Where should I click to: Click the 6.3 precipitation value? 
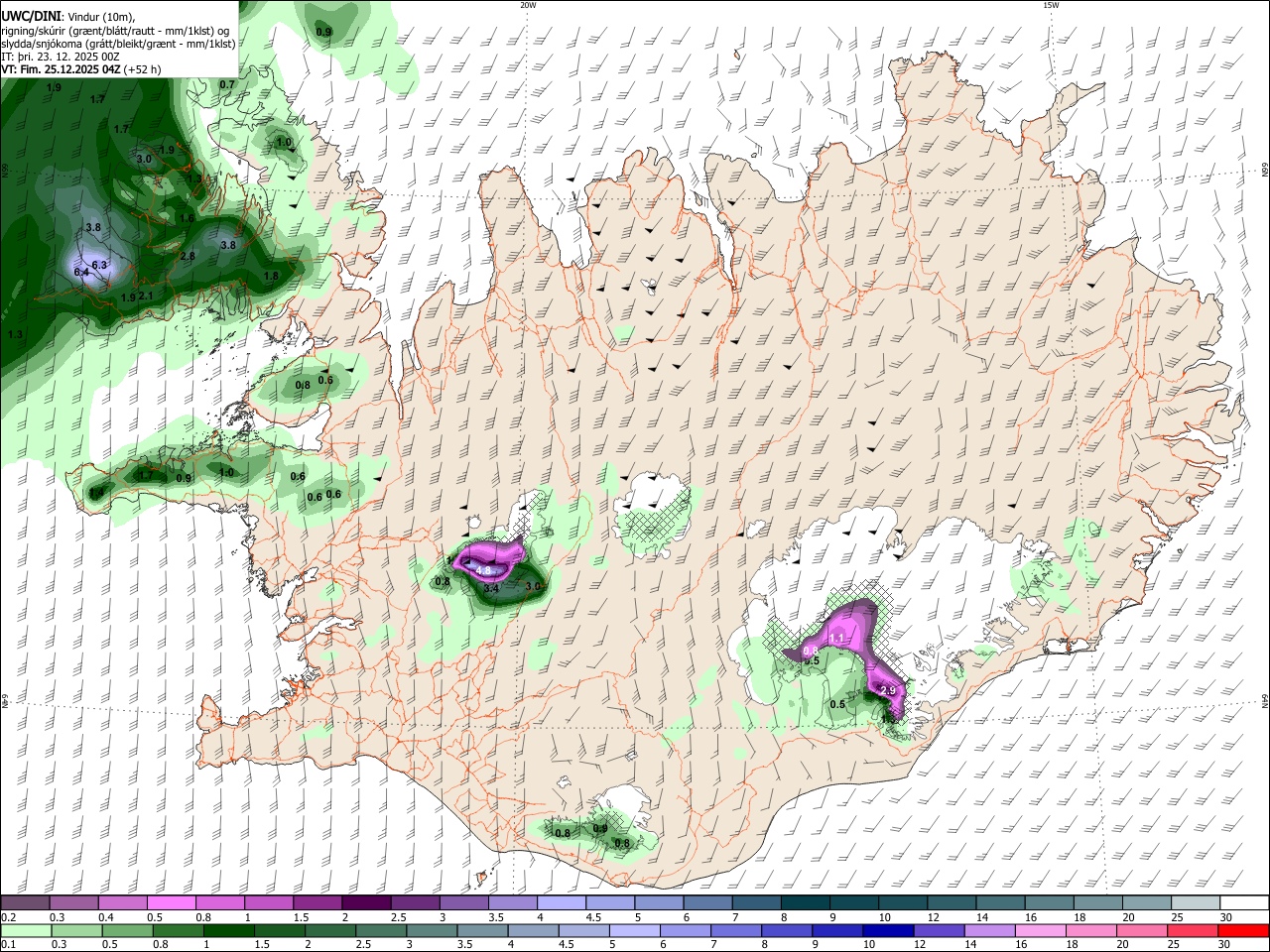(x=99, y=265)
